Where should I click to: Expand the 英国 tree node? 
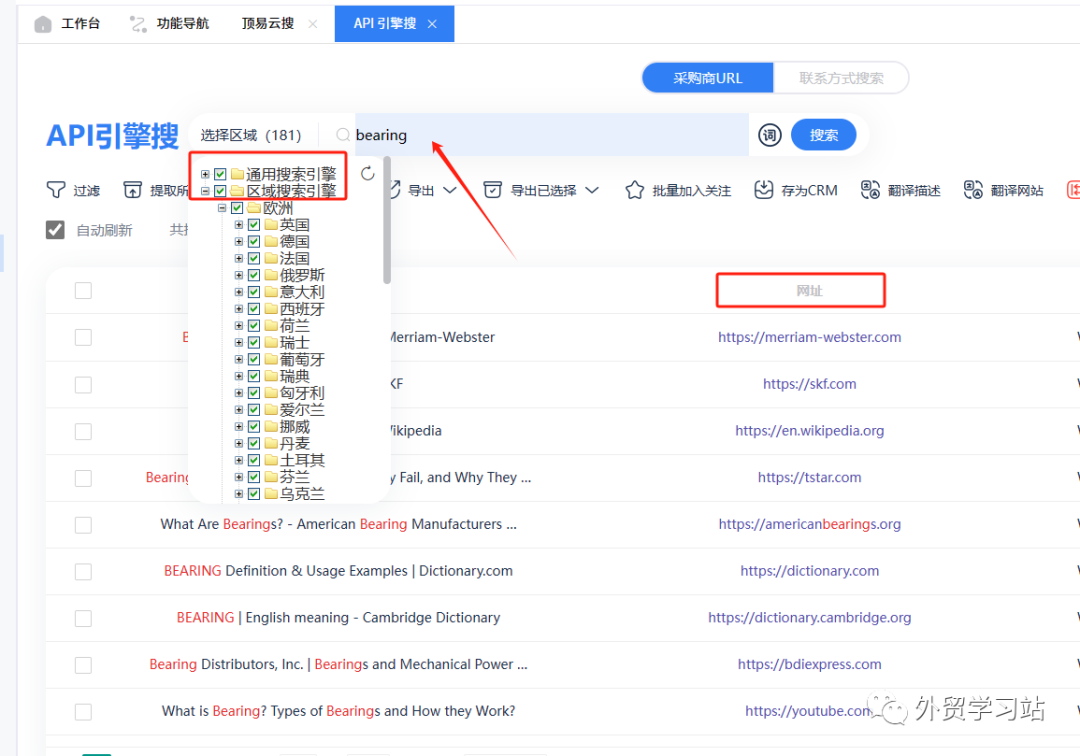[x=238, y=224]
